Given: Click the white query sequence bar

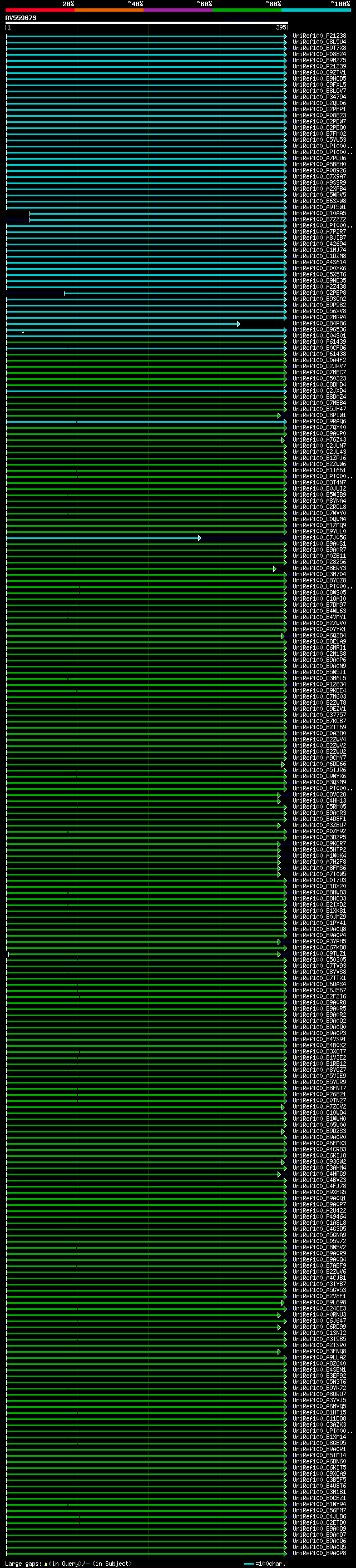Looking at the screenshot, I should coord(146,22).
